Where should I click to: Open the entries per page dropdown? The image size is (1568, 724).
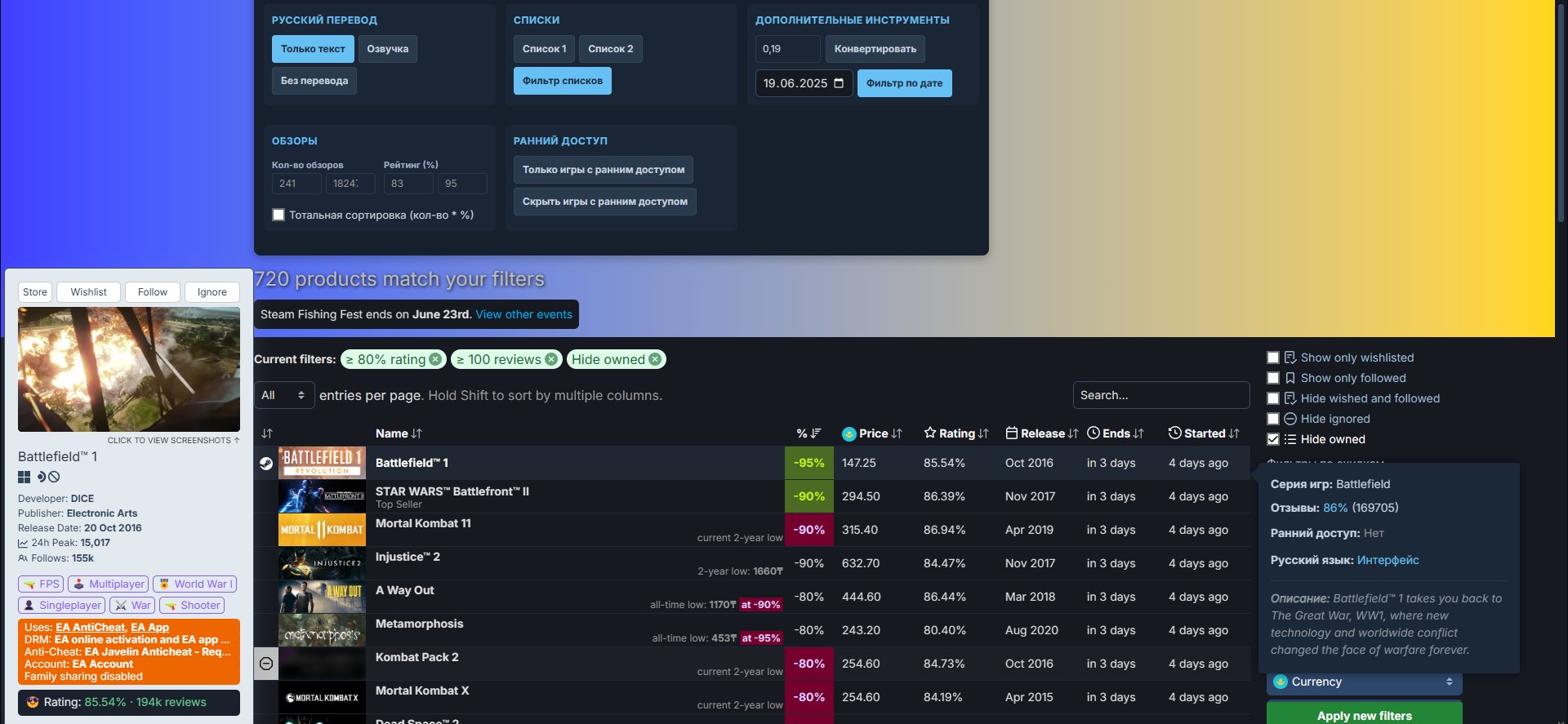[284, 395]
